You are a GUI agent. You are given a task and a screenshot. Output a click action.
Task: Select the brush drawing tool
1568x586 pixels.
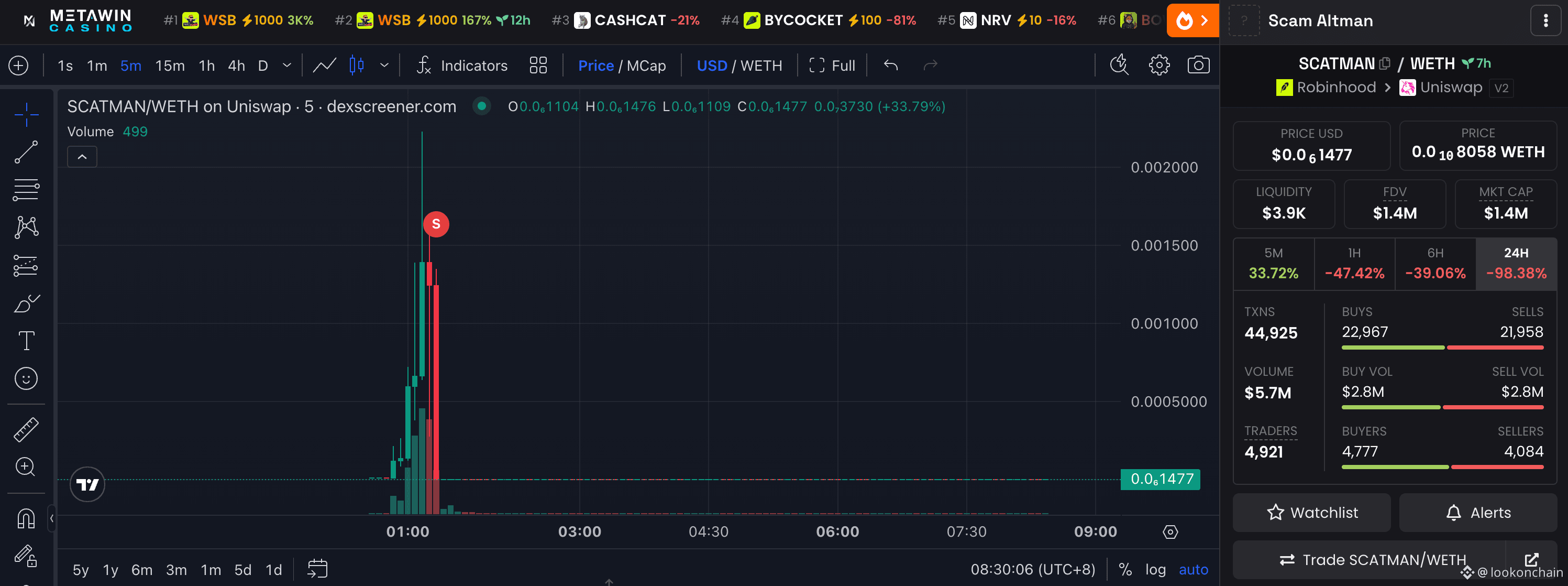coord(26,303)
